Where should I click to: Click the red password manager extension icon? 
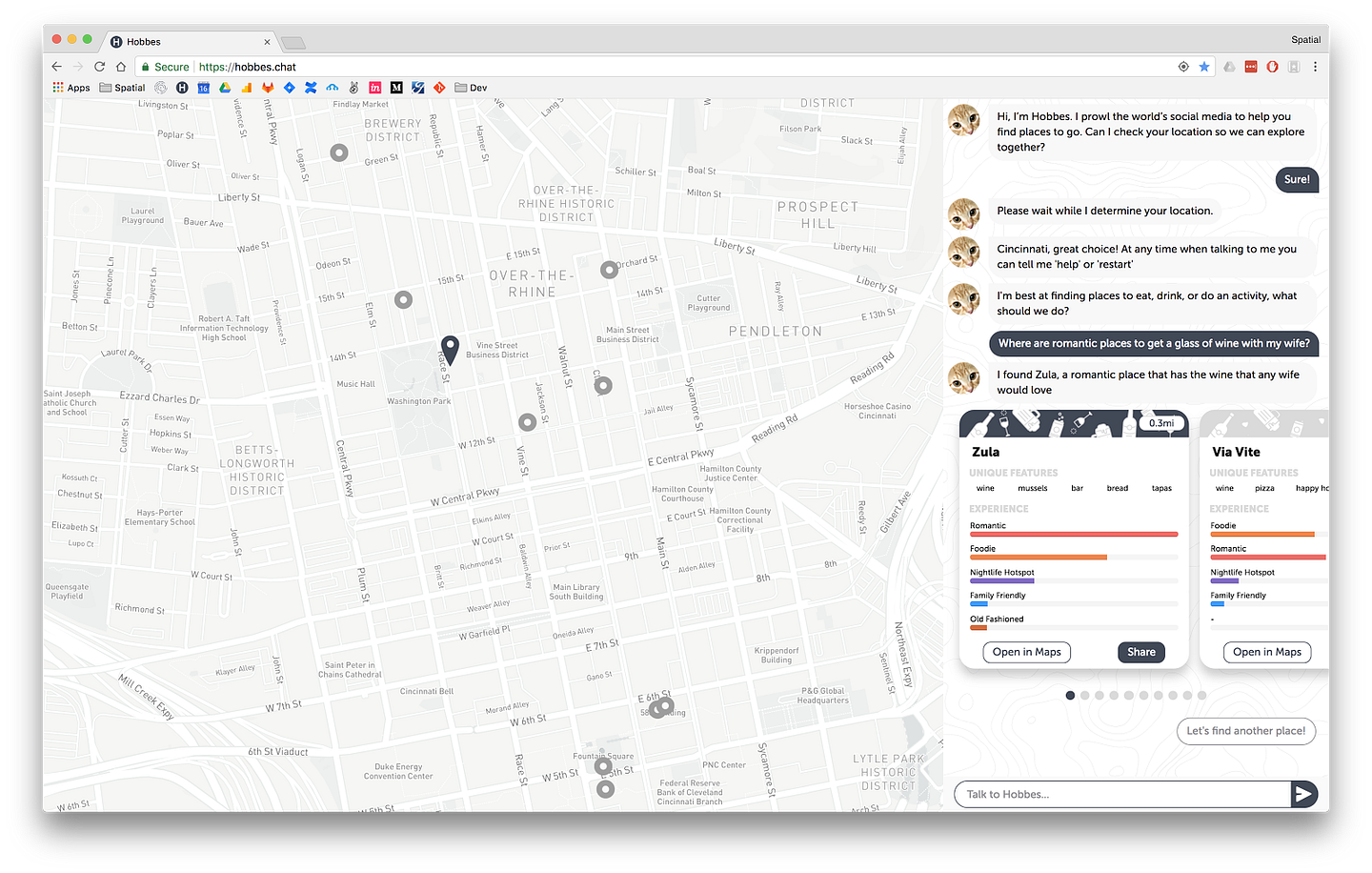[1251, 67]
